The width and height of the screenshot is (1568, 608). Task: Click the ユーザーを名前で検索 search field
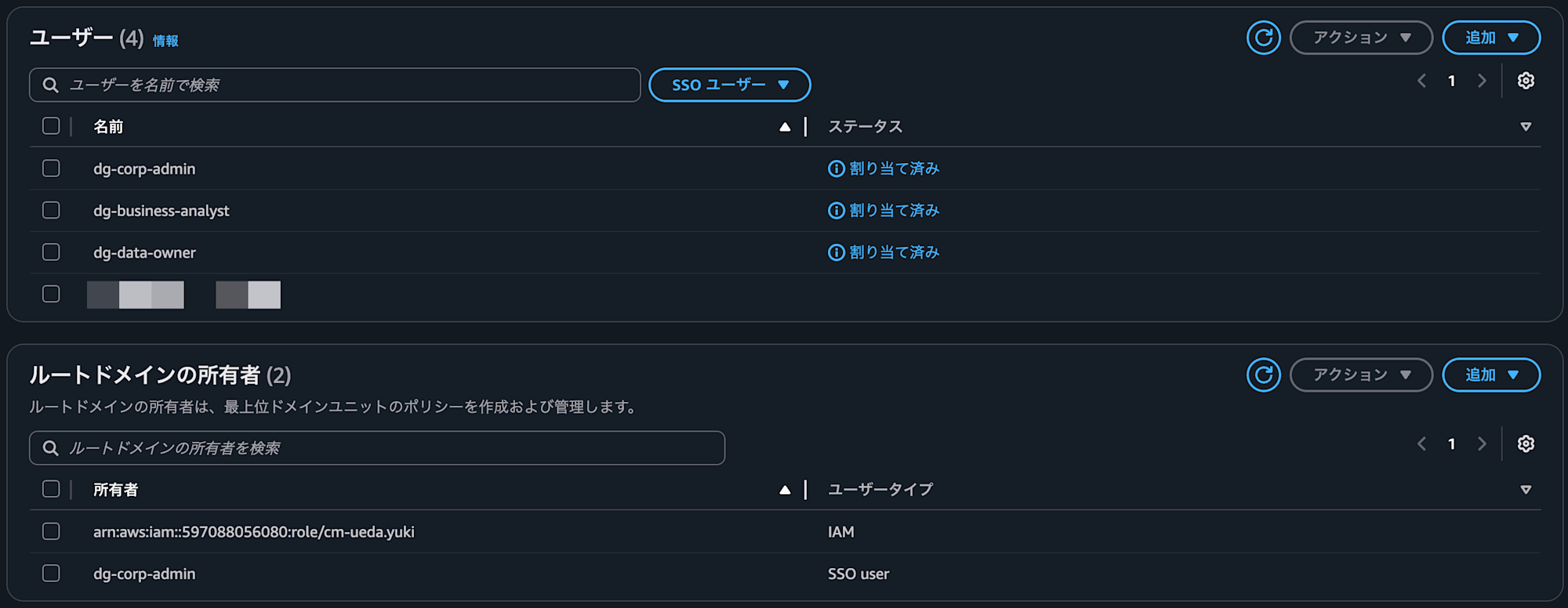[x=335, y=85]
